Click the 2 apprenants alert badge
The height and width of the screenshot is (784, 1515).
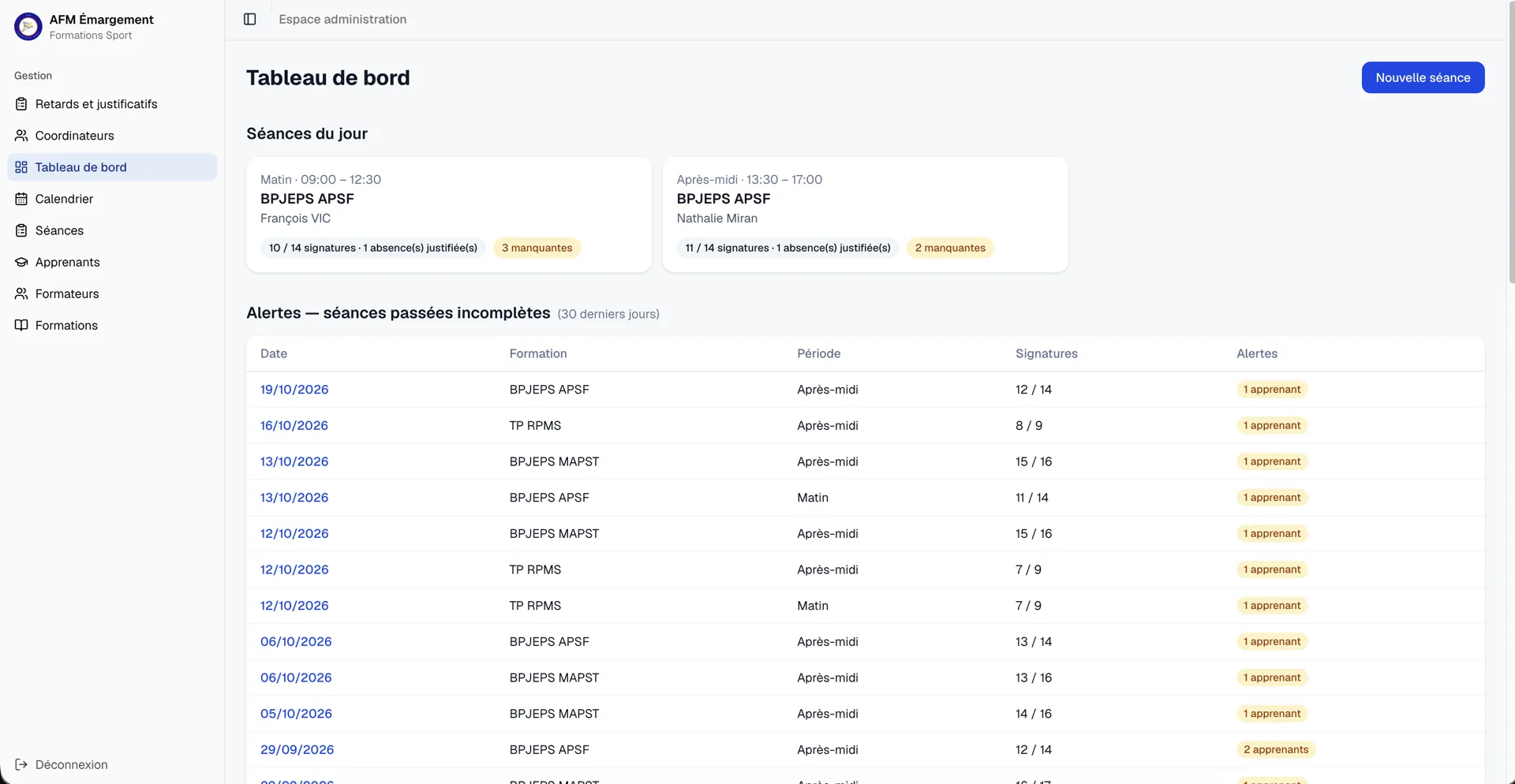pyautogui.click(x=1275, y=749)
